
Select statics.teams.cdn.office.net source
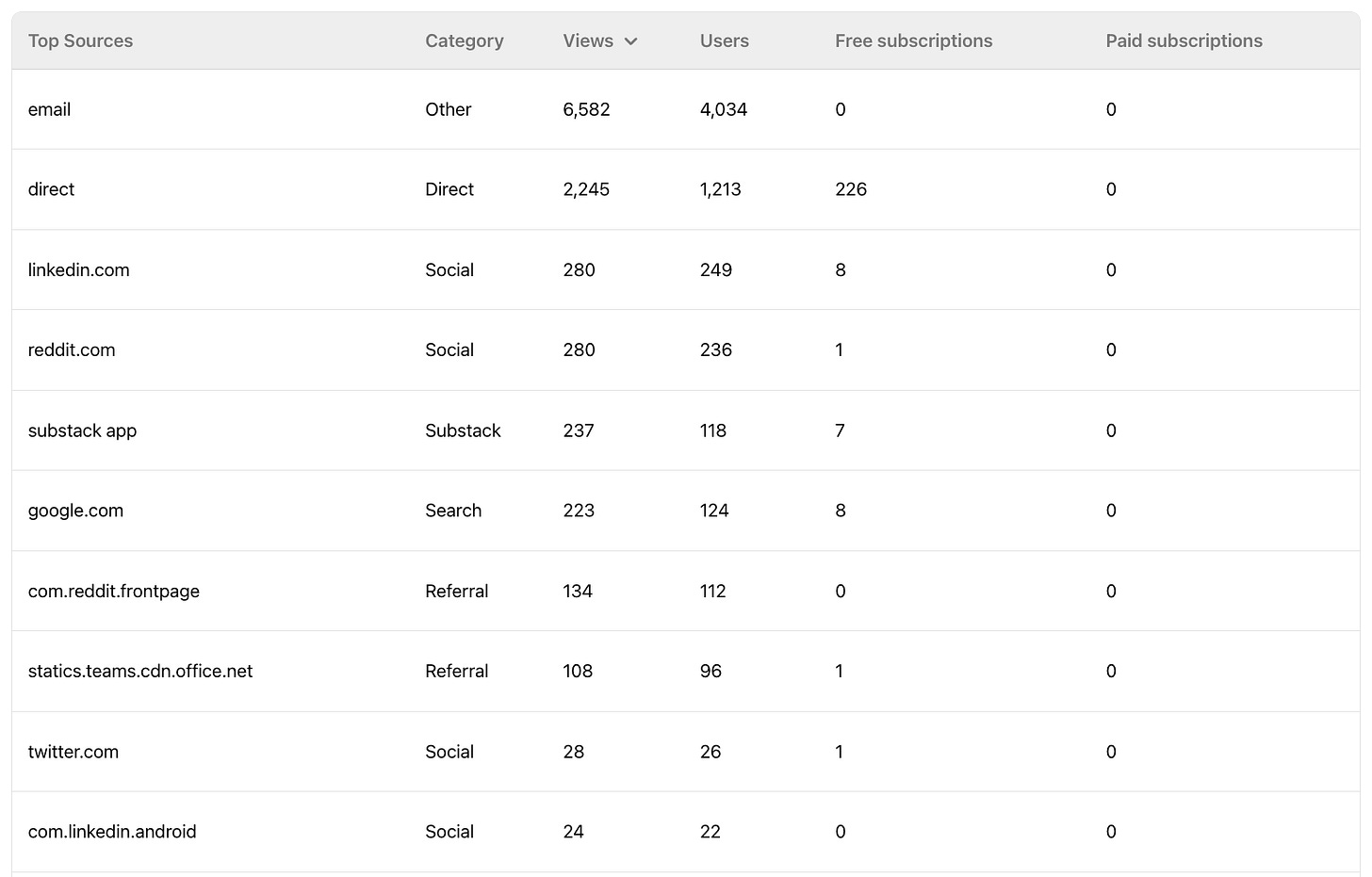140,671
